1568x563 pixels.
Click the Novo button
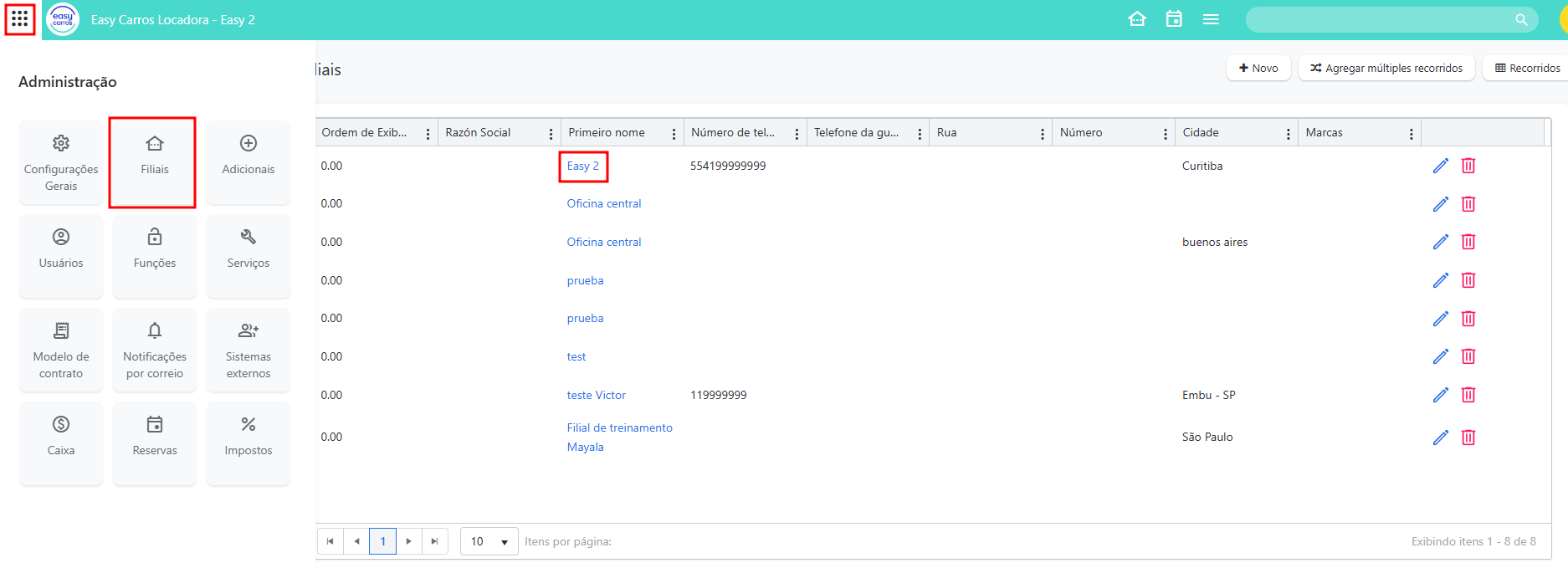[1258, 68]
